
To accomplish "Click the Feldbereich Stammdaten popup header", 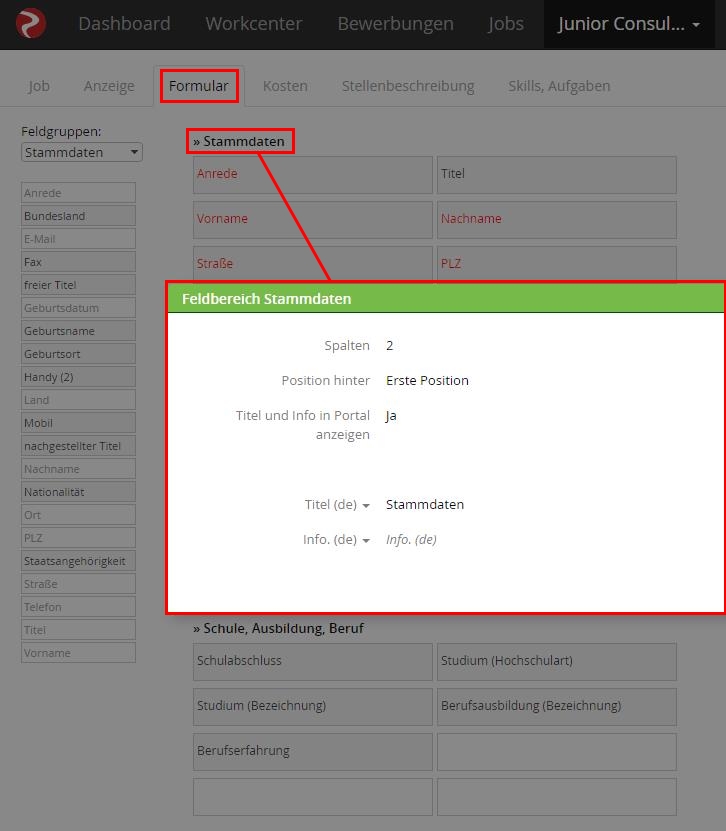I will 446,299.
